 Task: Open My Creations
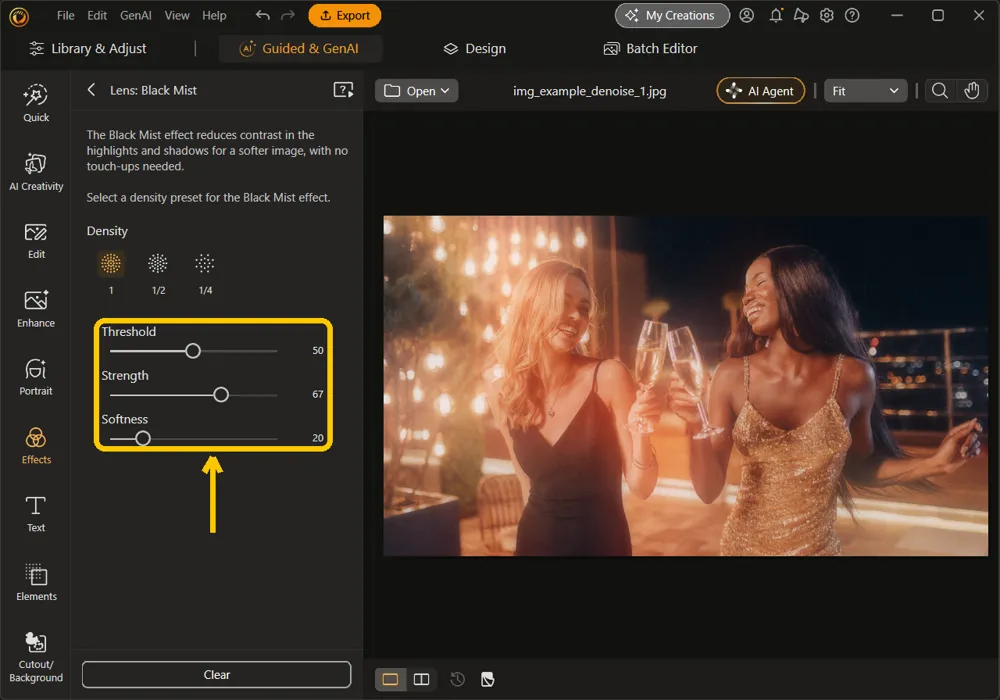point(672,15)
